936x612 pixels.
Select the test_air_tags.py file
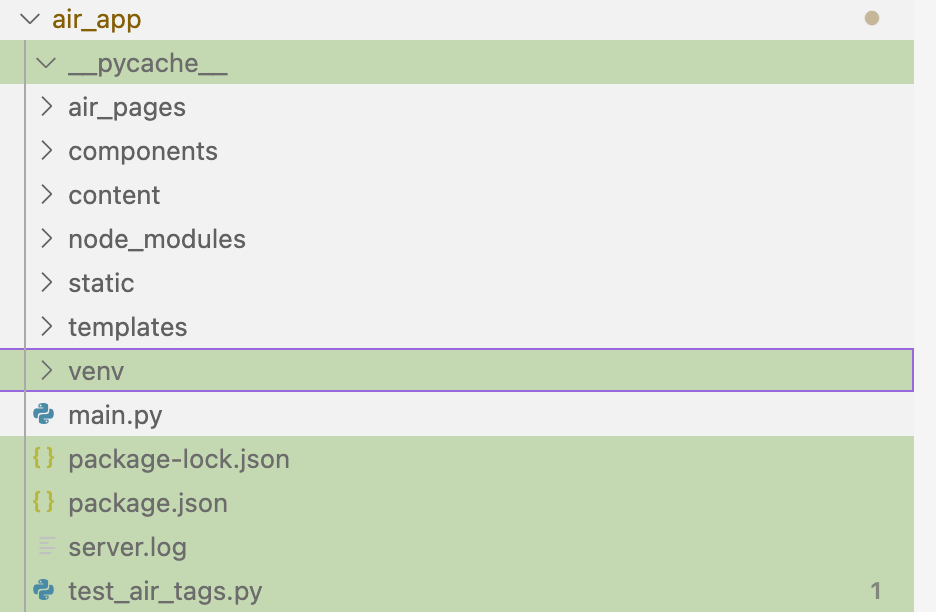tap(164, 591)
